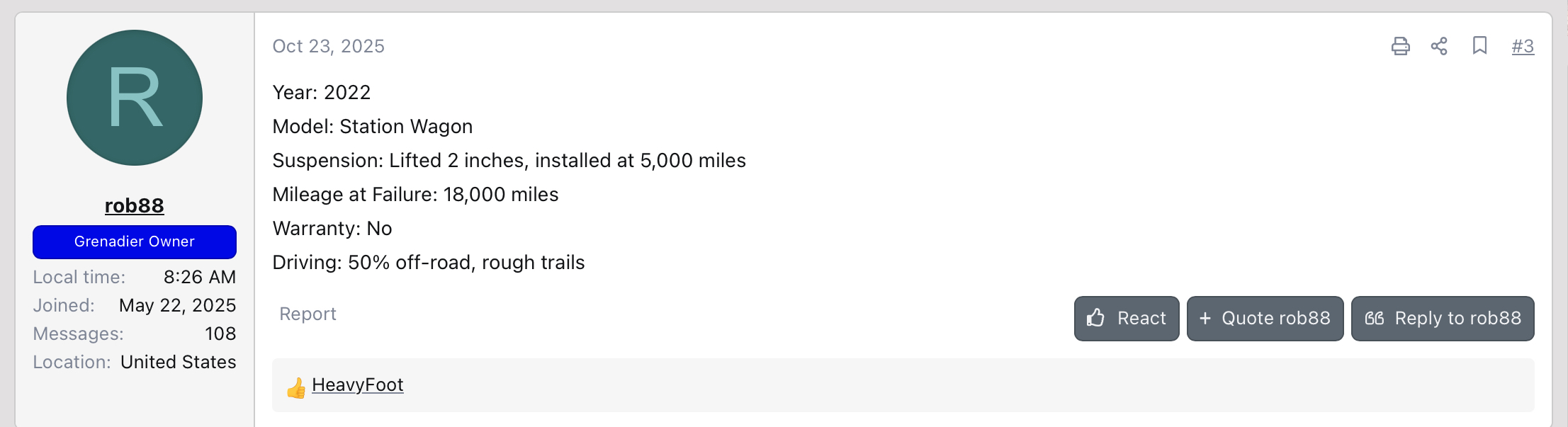Open rob88's round avatar

pos(135,98)
